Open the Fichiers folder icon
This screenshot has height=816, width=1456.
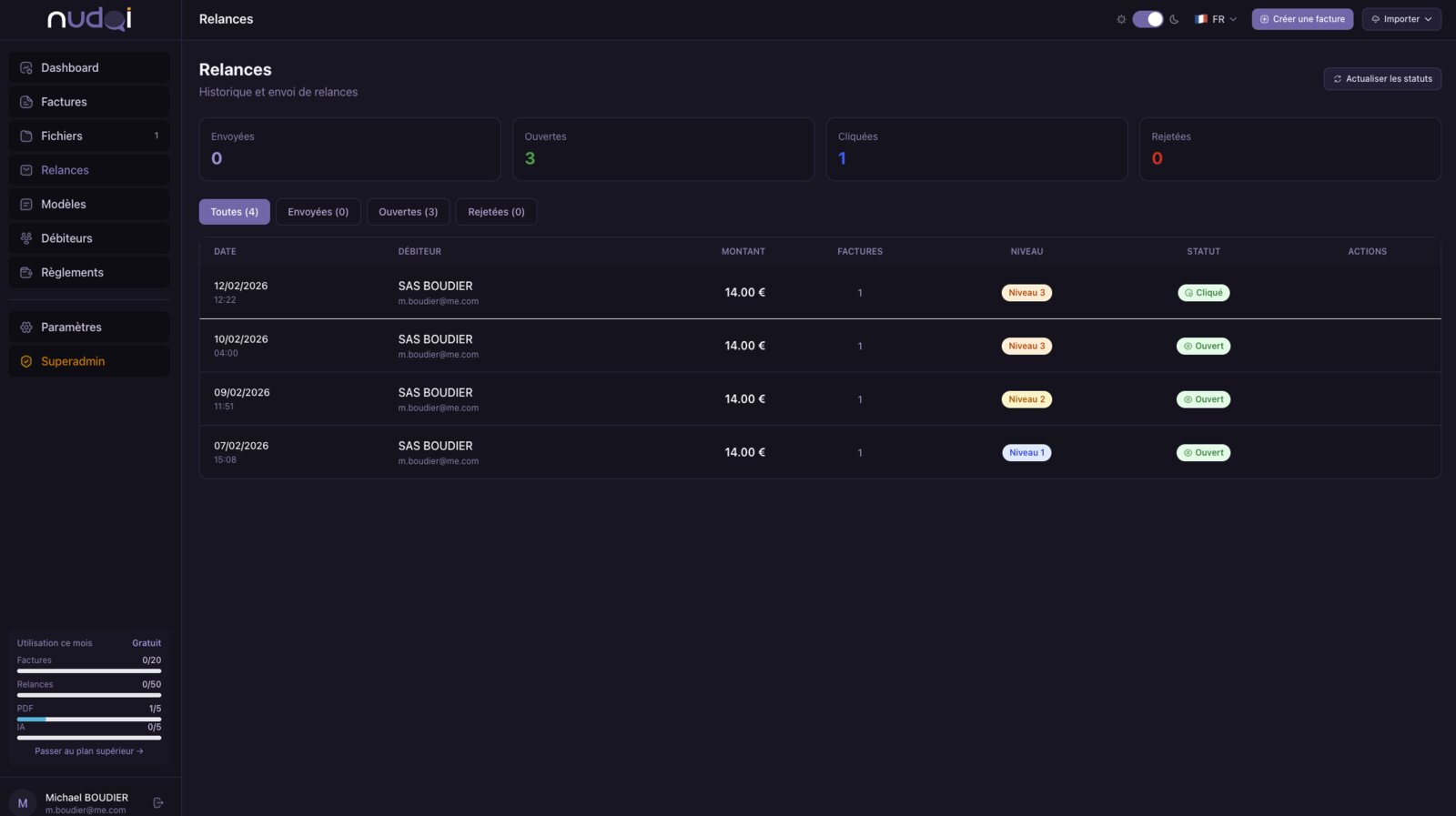coord(26,136)
